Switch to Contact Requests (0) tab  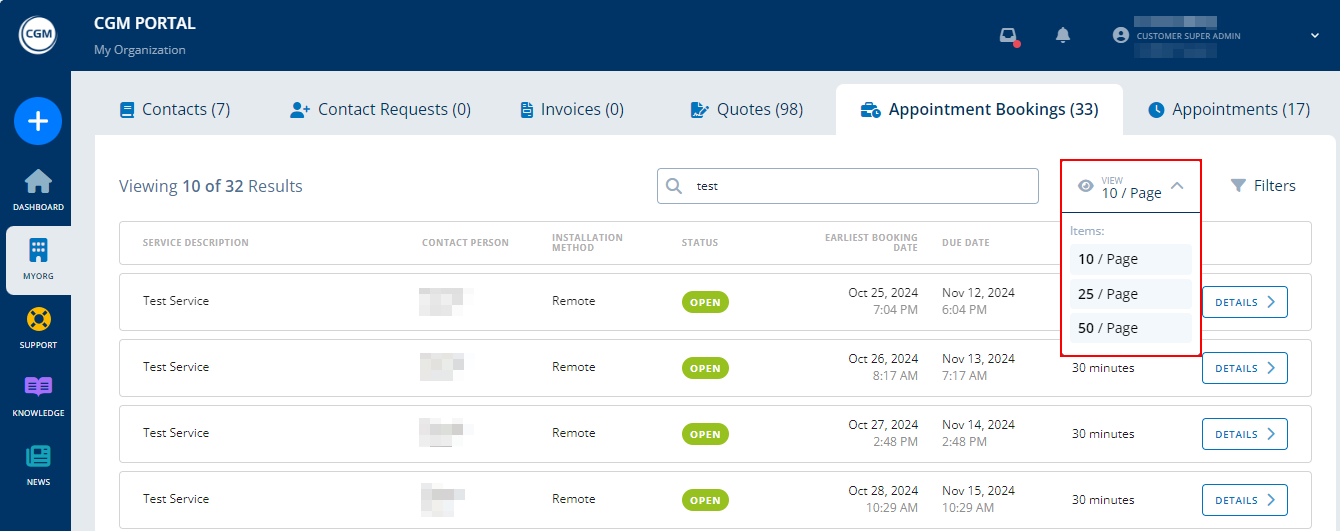pyautogui.click(x=380, y=109)
